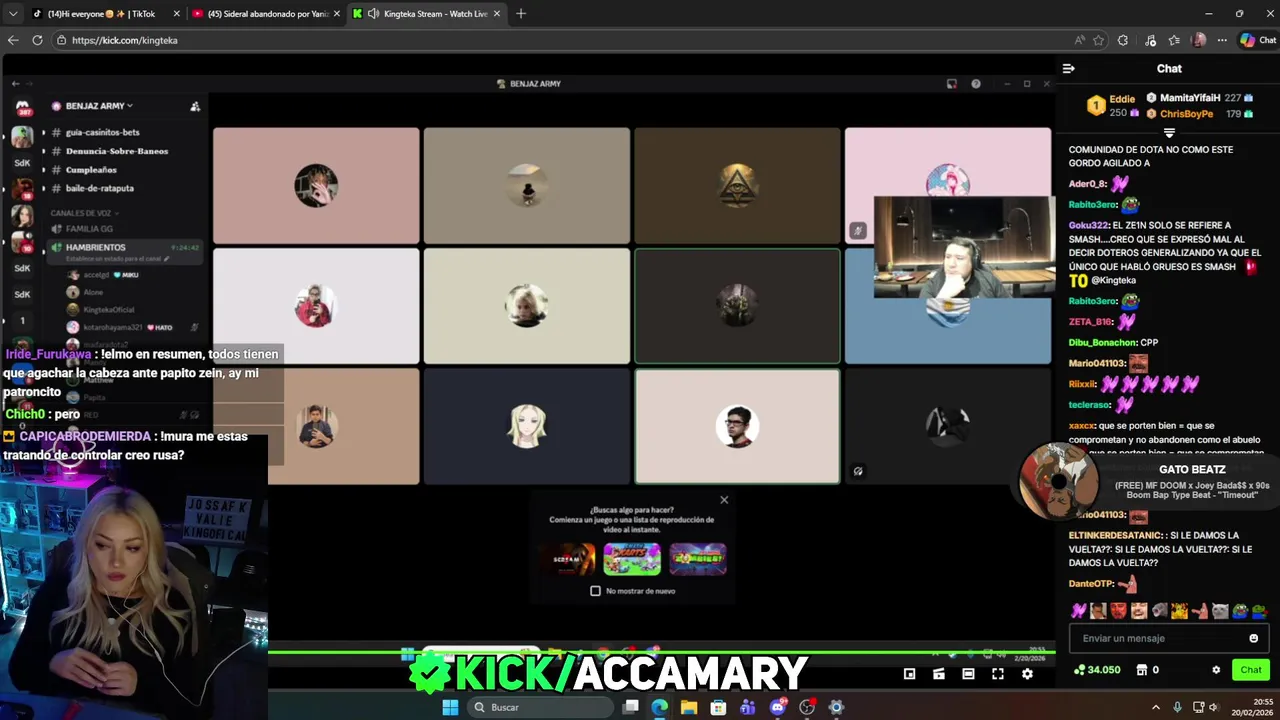
Task: Show hidden system tray icons chevron
Action: click(x=1156, y=707)
